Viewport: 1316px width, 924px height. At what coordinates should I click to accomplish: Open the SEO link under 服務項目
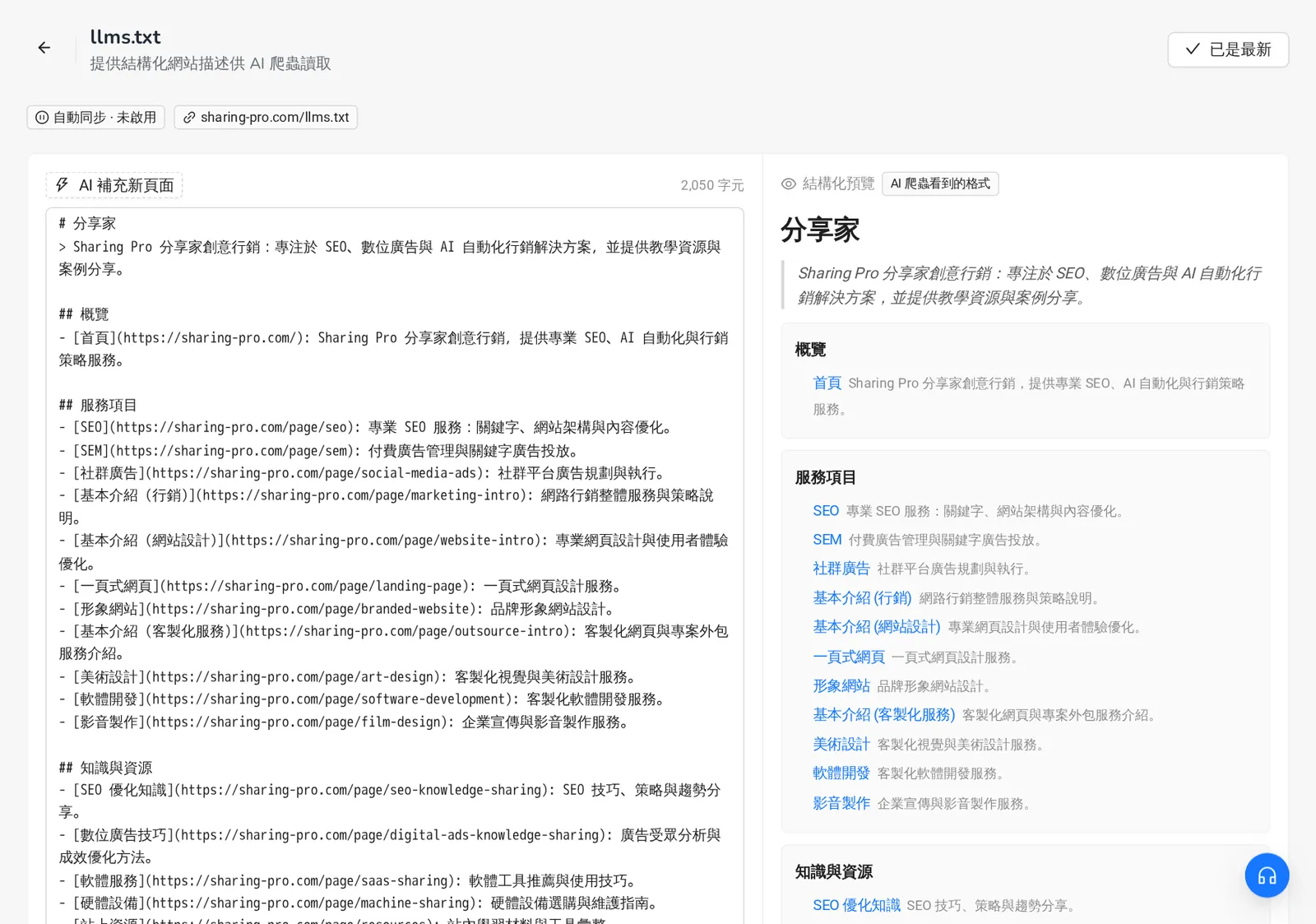coord(826,511)
